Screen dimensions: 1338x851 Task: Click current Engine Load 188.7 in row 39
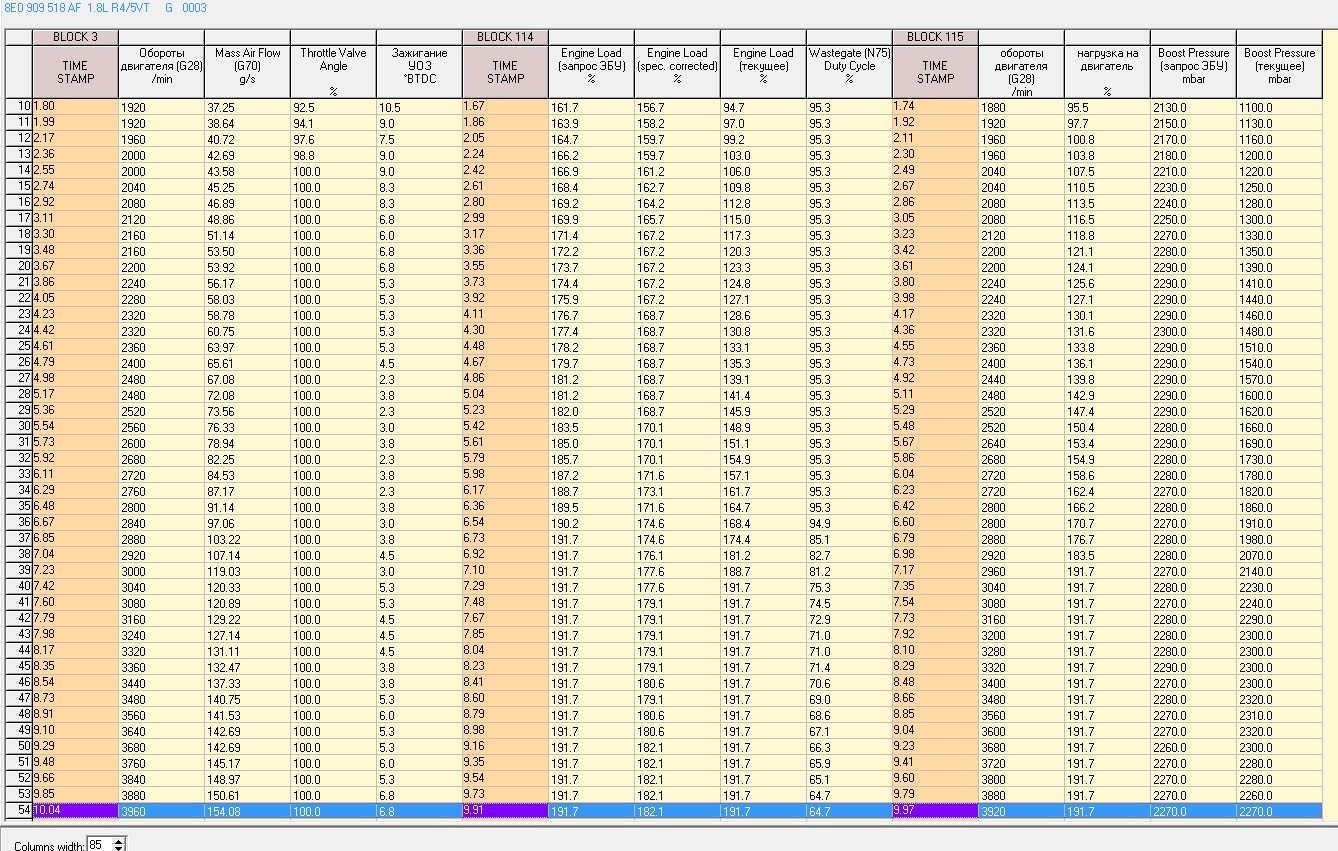(763, 570)
